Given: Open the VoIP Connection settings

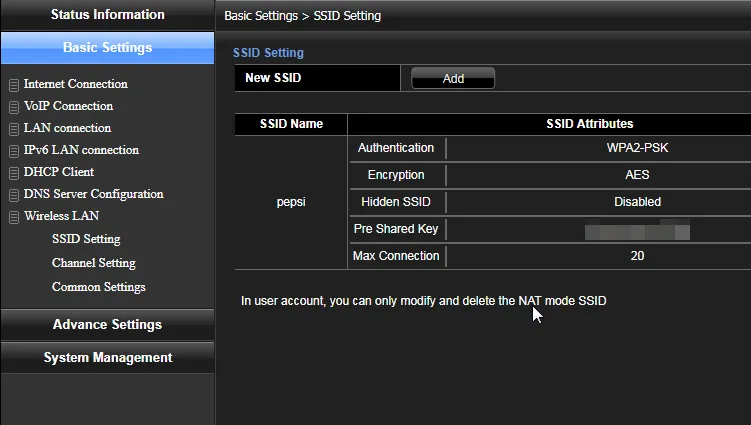Looking at the screenshot, I should [68, 106].
